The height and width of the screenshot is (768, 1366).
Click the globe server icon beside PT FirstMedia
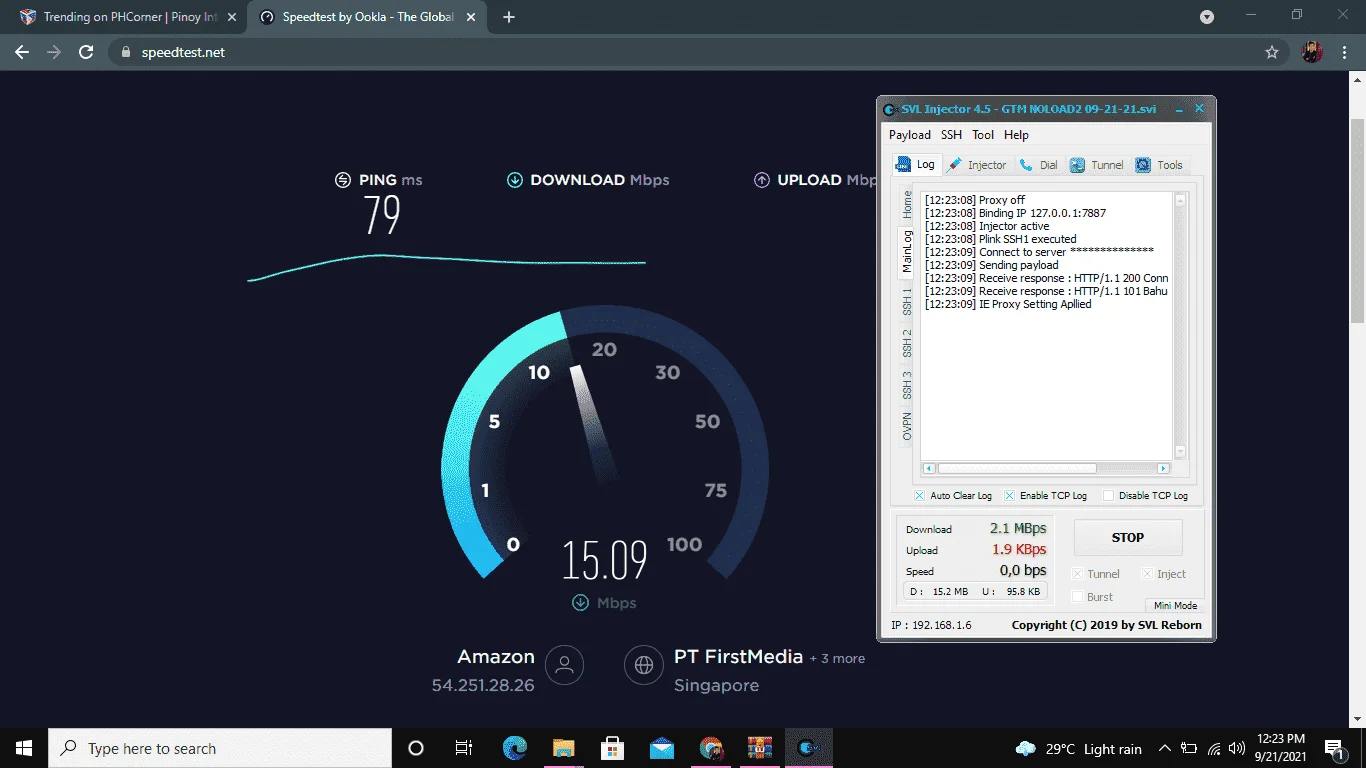tap(644, 665)
